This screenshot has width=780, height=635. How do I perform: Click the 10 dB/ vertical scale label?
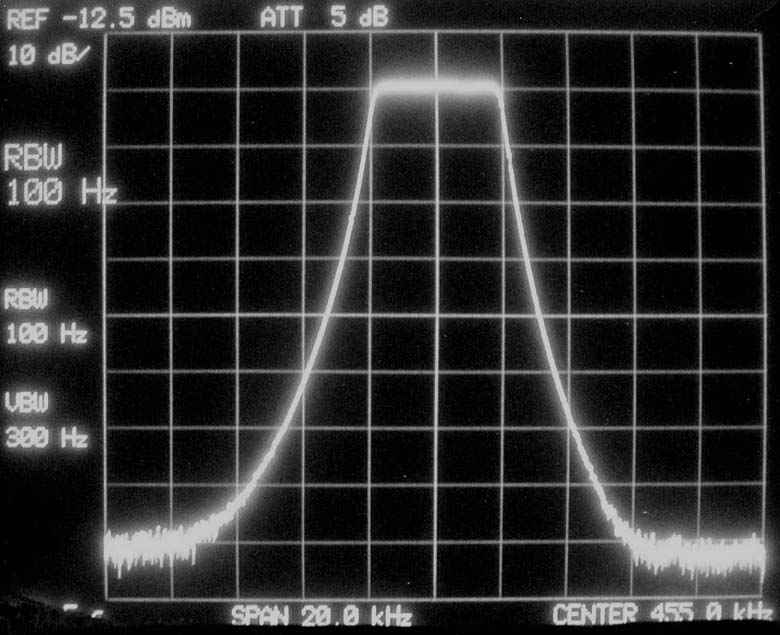(x=49, y=55)
